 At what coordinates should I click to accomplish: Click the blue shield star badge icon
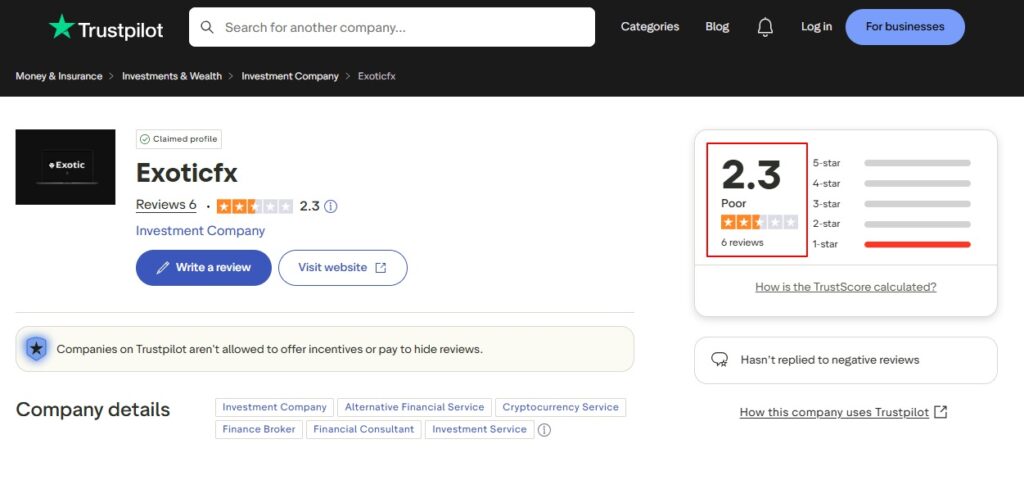tap(36, 349)
